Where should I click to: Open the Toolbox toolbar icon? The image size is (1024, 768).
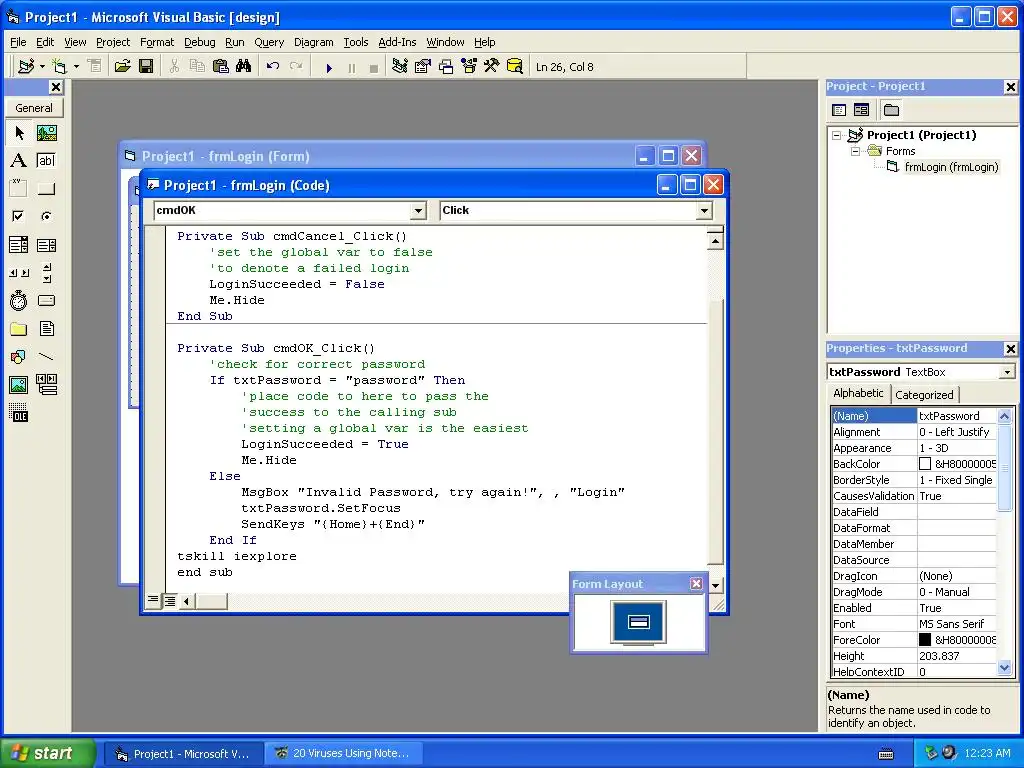(x=492, y=67)
